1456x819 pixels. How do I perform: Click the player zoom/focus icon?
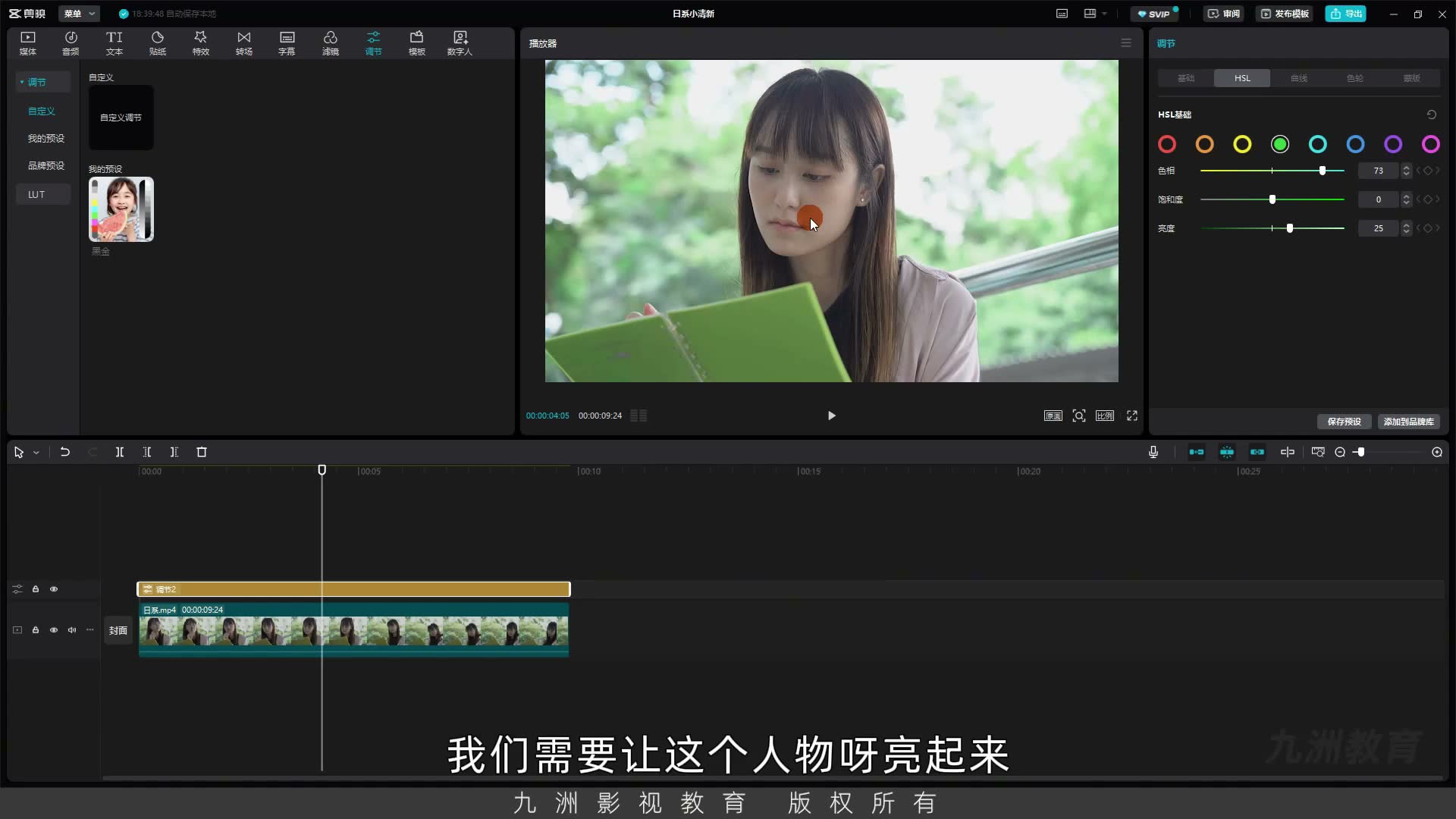(1079, 416)
